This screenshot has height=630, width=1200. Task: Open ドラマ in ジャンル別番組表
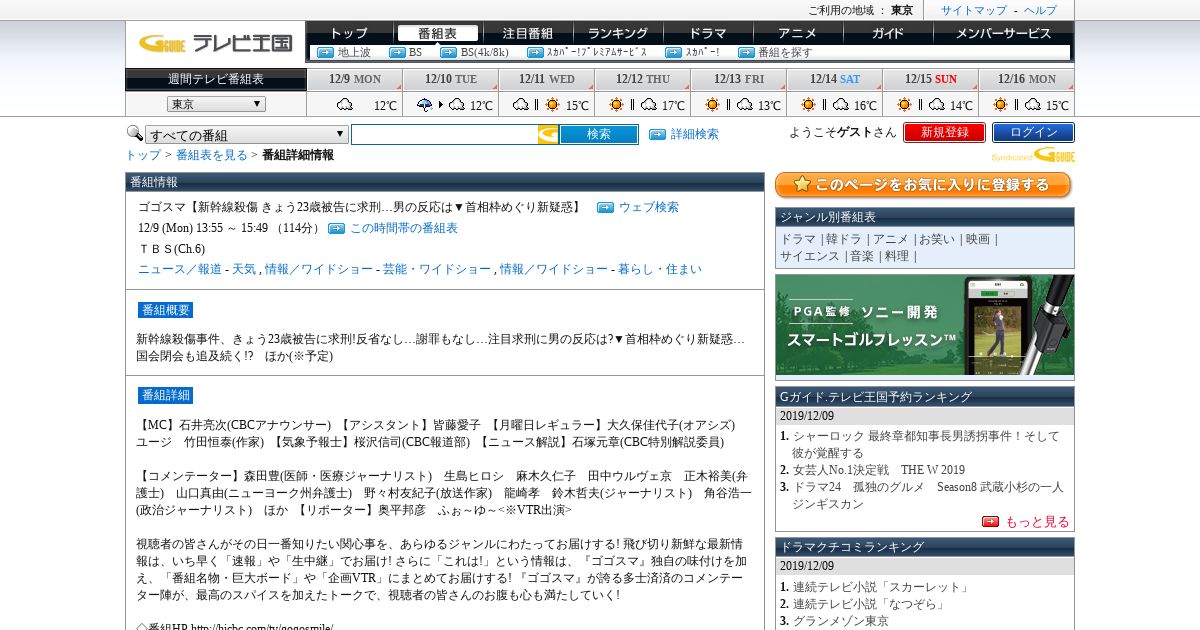(798, 239)
